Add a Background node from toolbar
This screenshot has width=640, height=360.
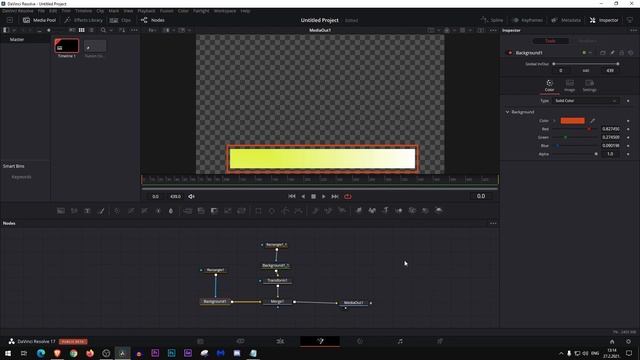click(61, 211)
